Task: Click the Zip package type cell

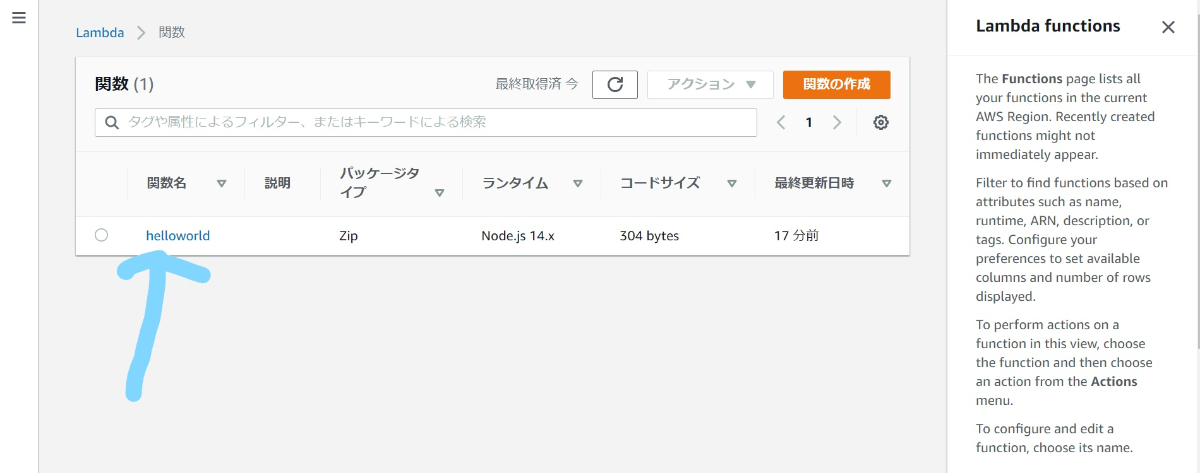Action: click(349, 236)
